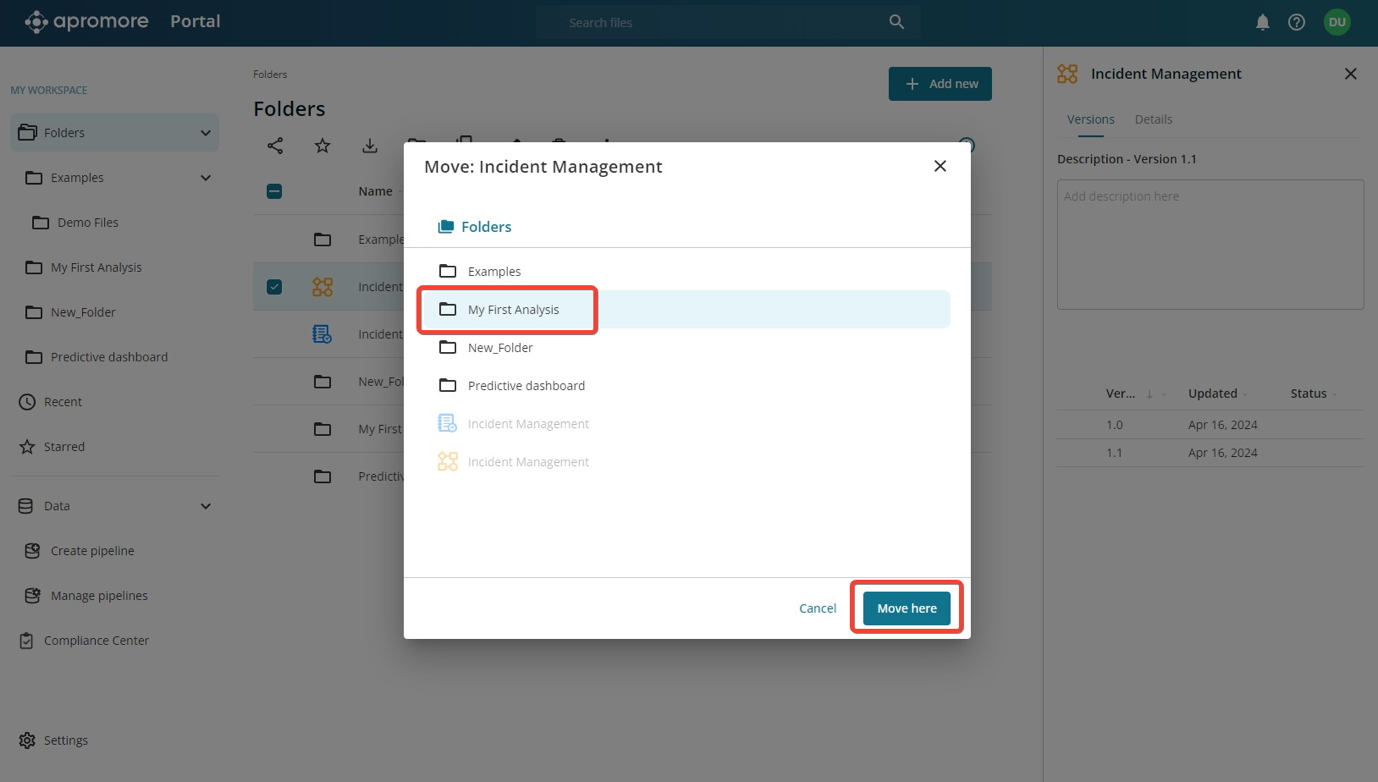Uncheck the Incident Management row checkbox
The width and height of the screenshot is (1378, 782).
click(x=274, y=287)
